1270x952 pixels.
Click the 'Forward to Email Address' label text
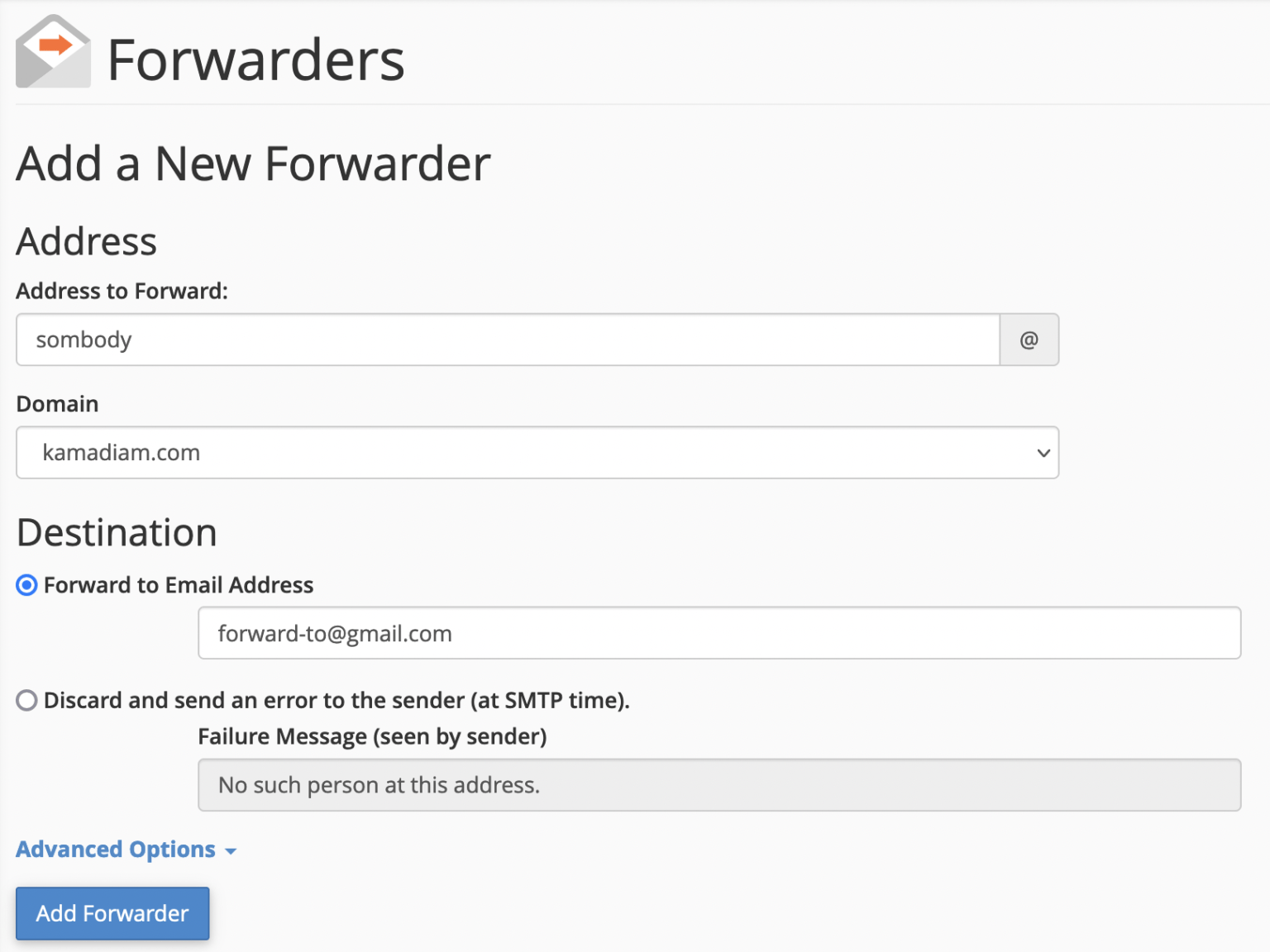179,585
